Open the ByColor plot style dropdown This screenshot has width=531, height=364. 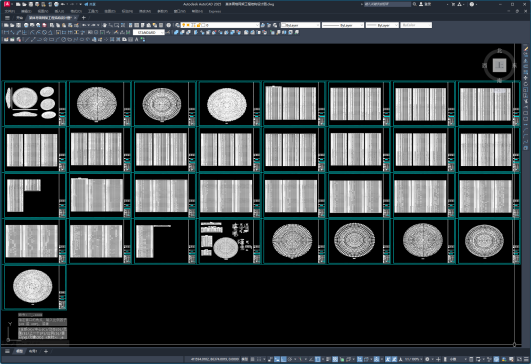tap(416, 25)
